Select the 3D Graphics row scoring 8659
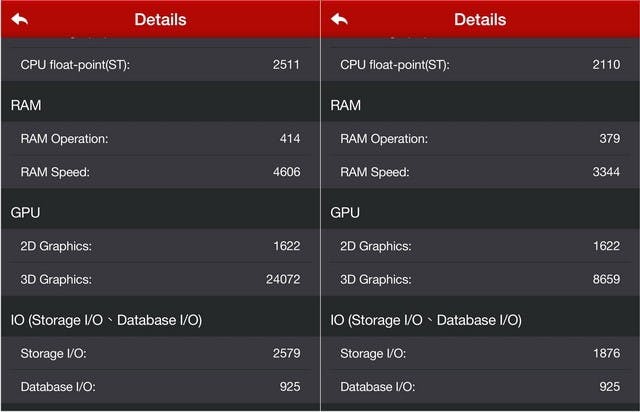 [480, 279]
